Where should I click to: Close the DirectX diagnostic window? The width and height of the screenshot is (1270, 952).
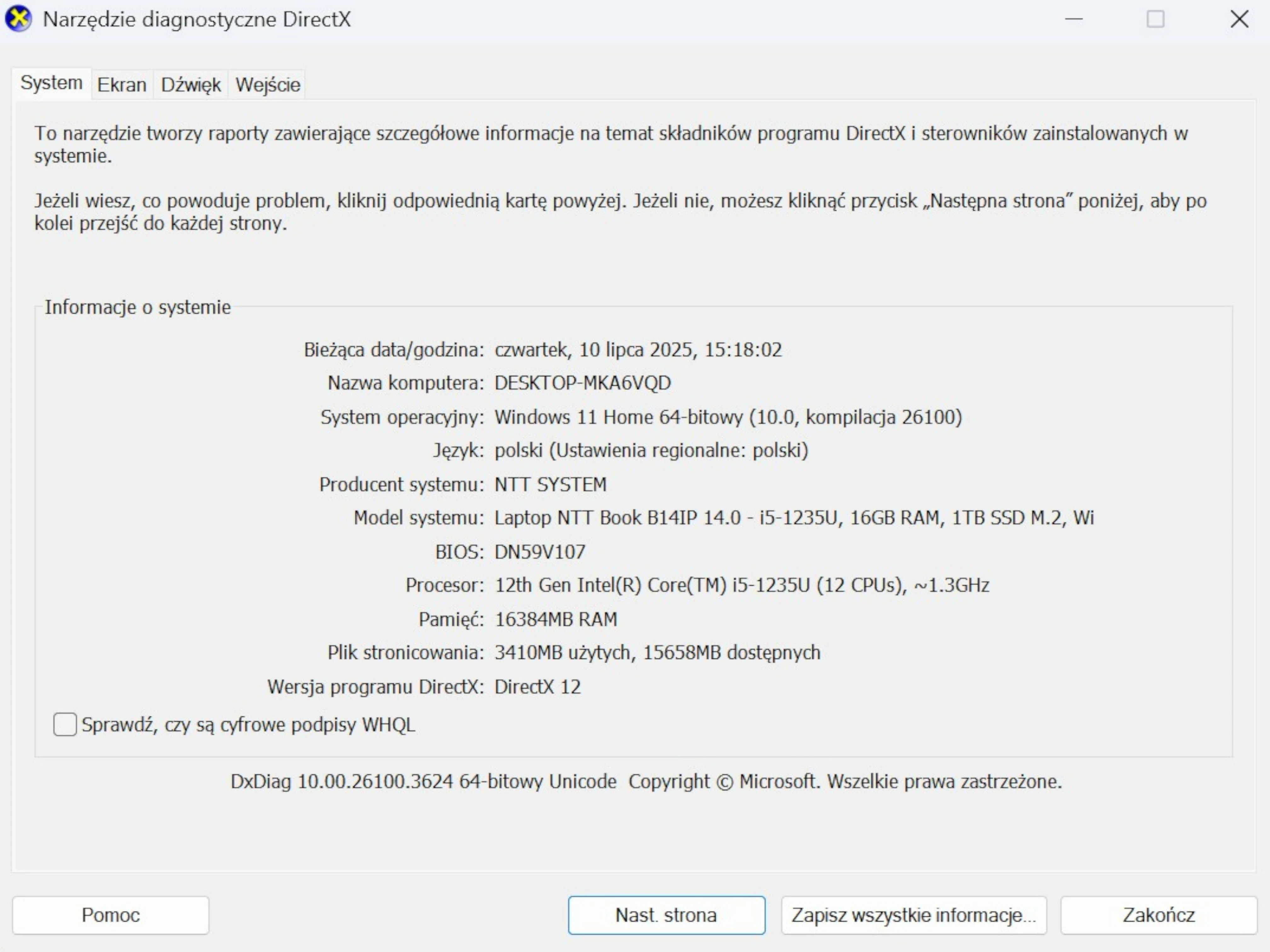tap(1239, 19)
